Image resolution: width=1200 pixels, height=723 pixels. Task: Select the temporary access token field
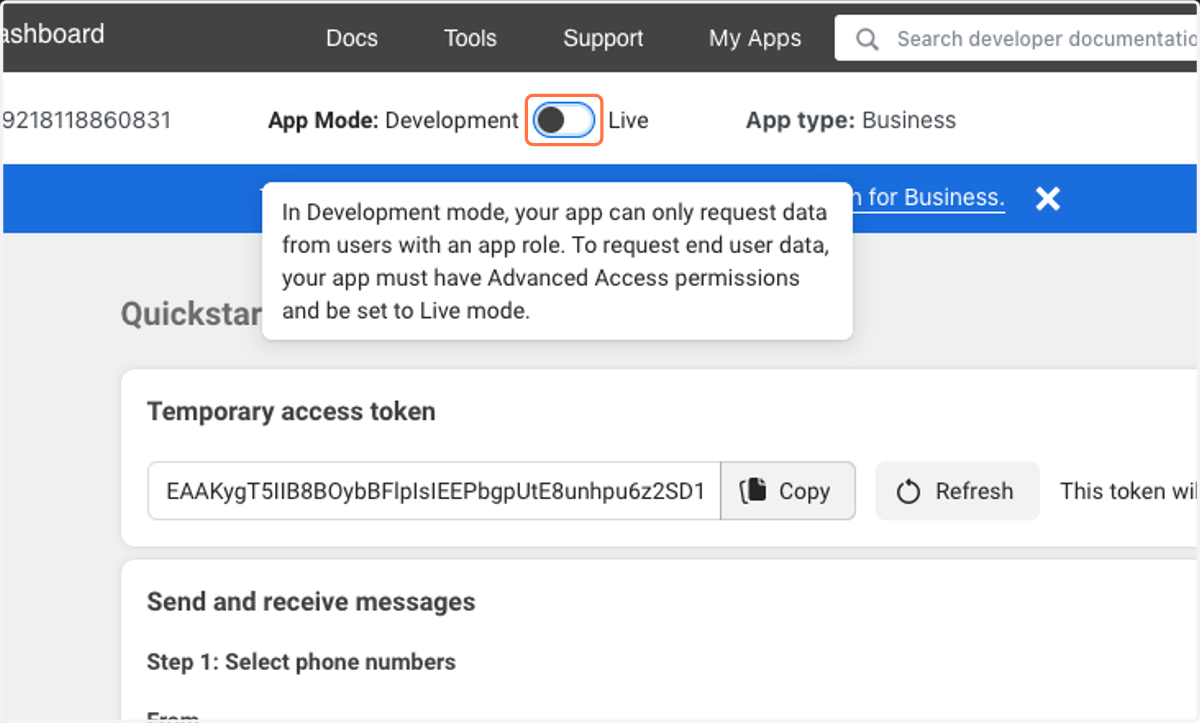(x=434, y=491)
